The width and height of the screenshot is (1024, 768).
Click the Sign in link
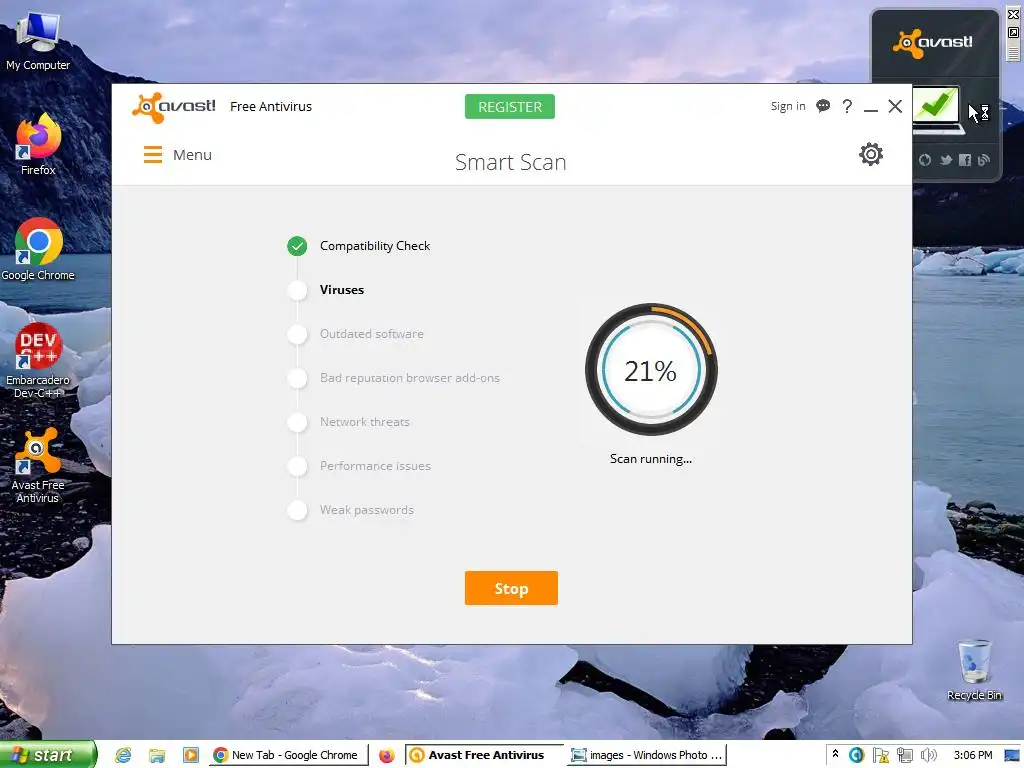point(788,106)
